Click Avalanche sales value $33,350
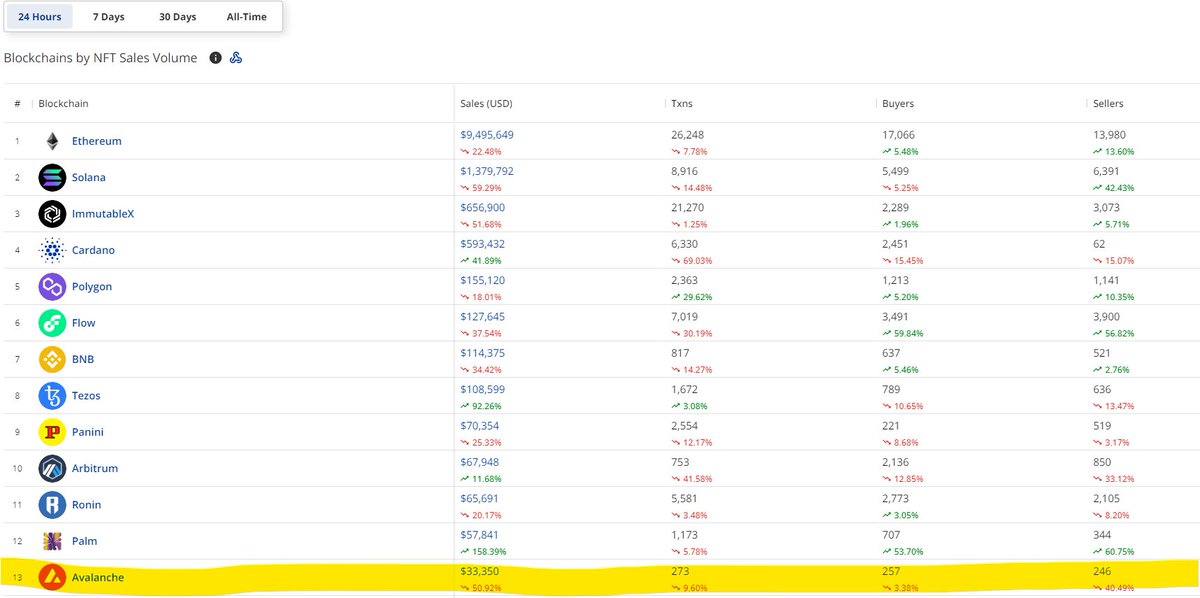The height and width of the screenshot is (598, 1200). click(480, 570)
